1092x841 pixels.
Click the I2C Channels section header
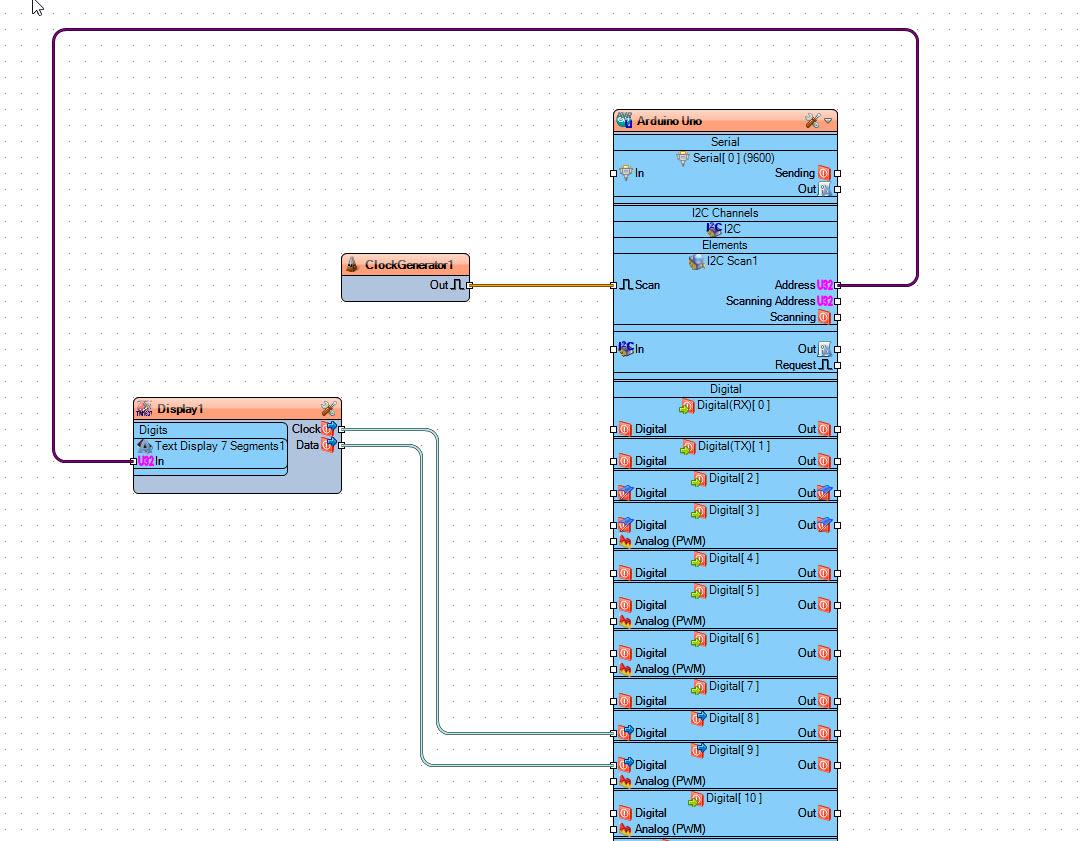(x=725, y=213)
